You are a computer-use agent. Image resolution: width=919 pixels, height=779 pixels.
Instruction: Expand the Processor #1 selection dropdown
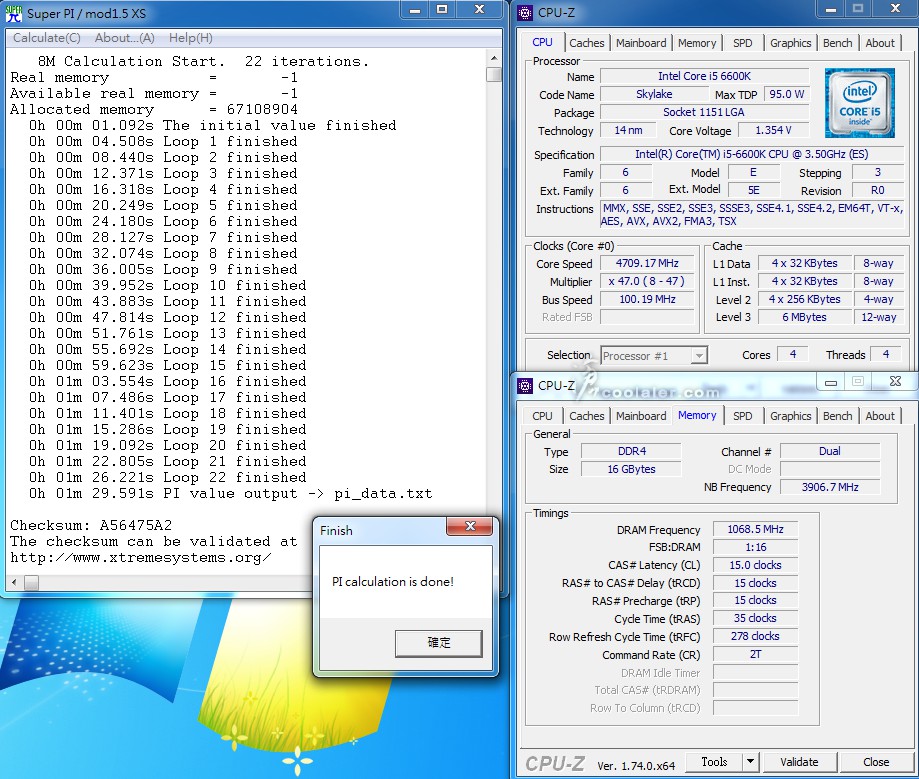coord(699,356)
